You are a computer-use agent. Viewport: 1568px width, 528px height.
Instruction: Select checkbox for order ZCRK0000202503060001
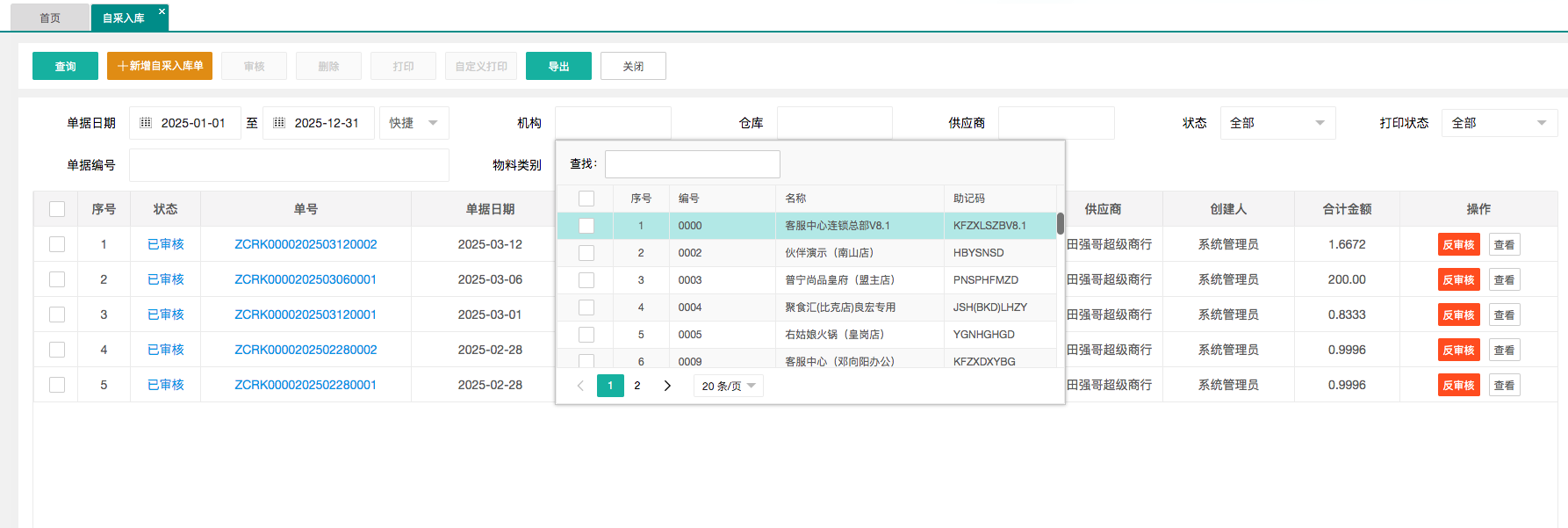point(57,279)
